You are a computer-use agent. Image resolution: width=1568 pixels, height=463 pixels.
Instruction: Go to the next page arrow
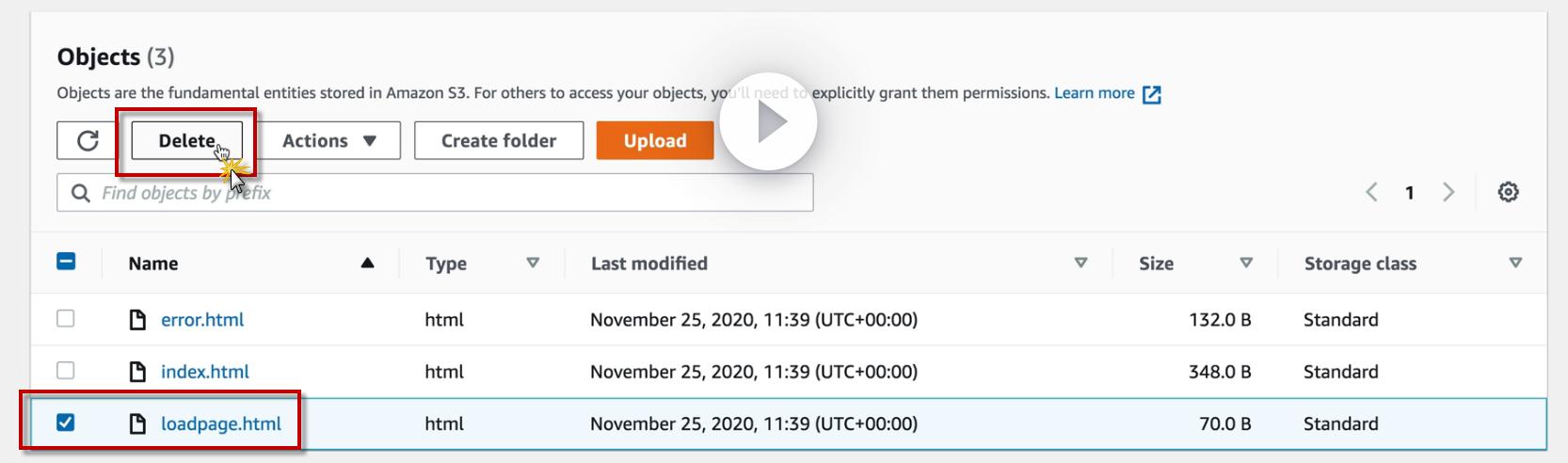pos(1448,192)
